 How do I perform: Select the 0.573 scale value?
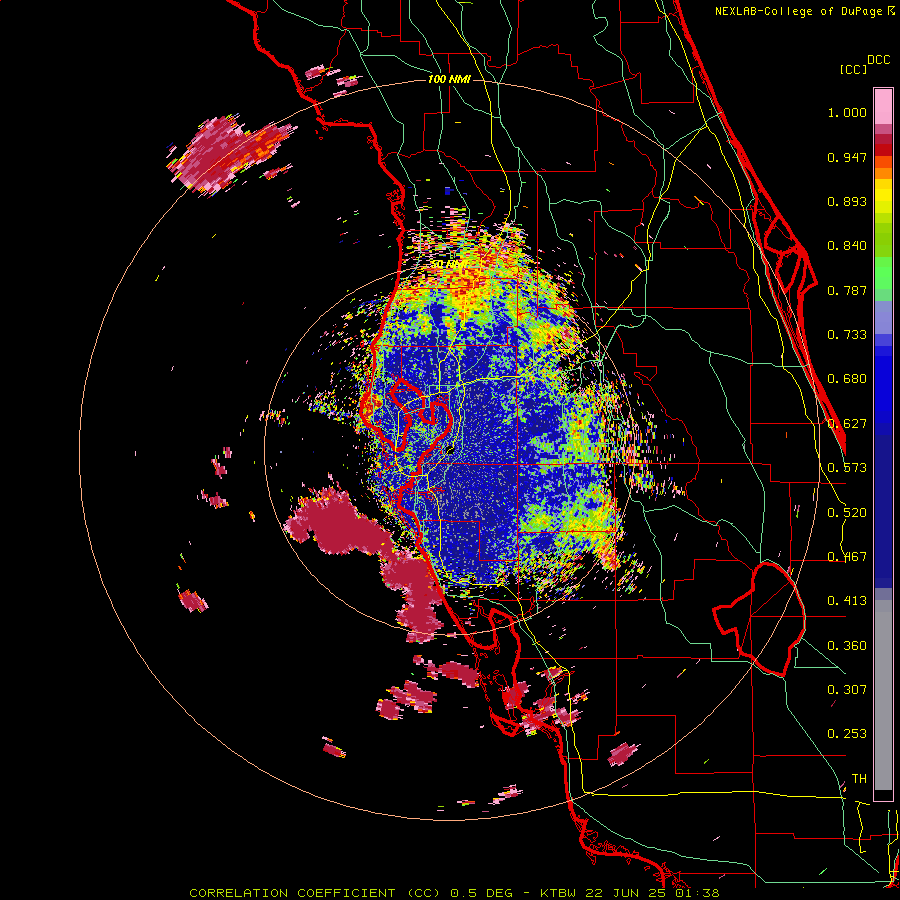pyautogui.click(x=847, y=468)
